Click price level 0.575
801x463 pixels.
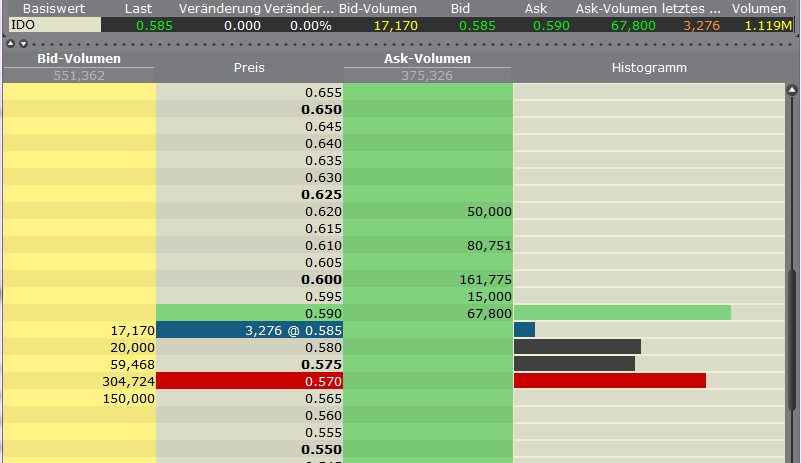coord(321,364)
